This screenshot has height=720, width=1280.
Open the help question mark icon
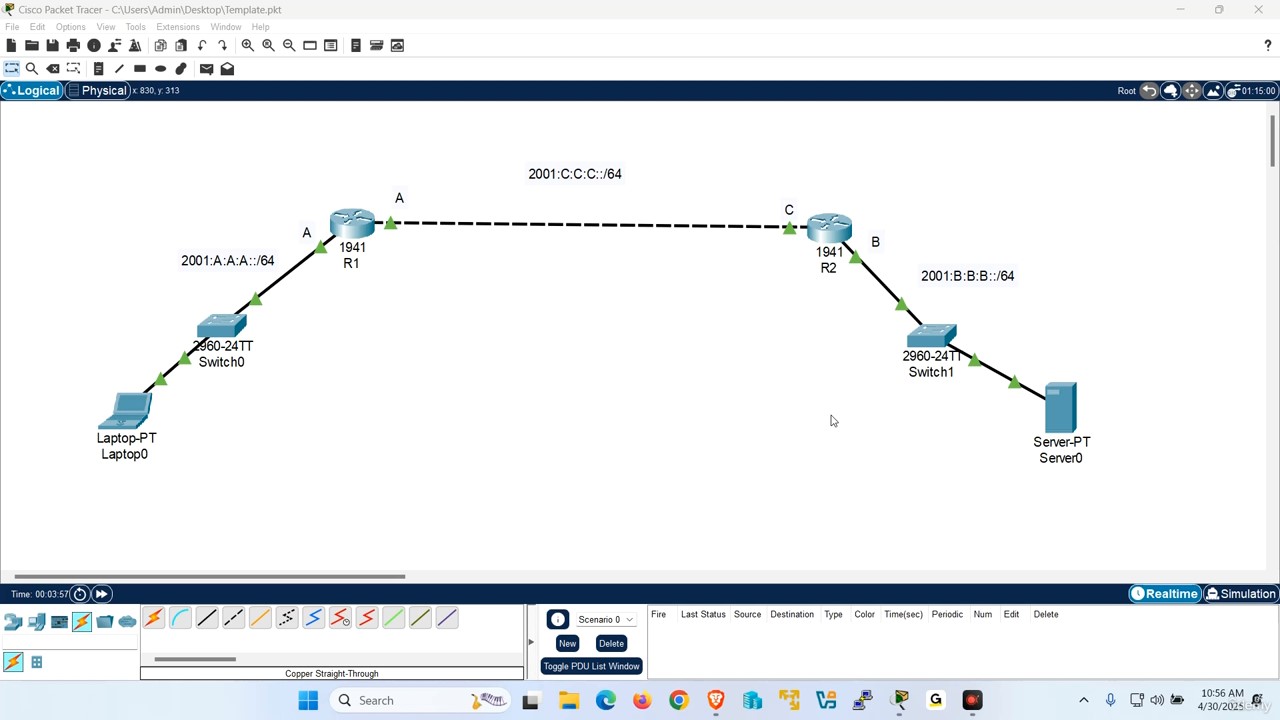pos(1268,45)
